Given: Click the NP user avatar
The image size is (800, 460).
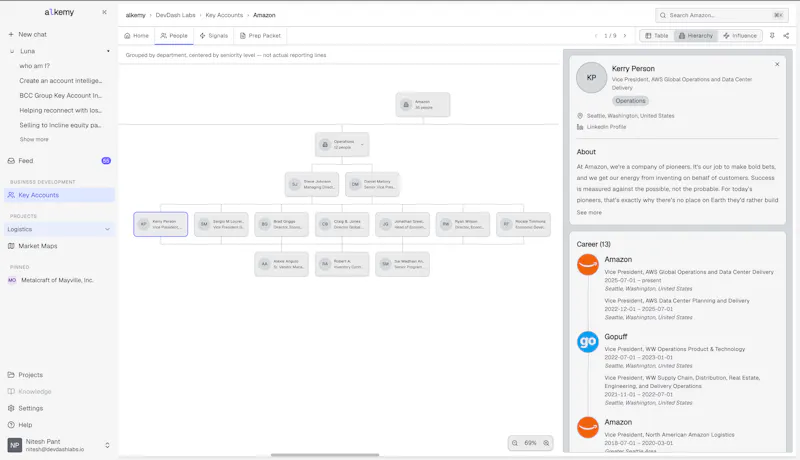Looking at the screenshot, I should click(x=15, y=445).
